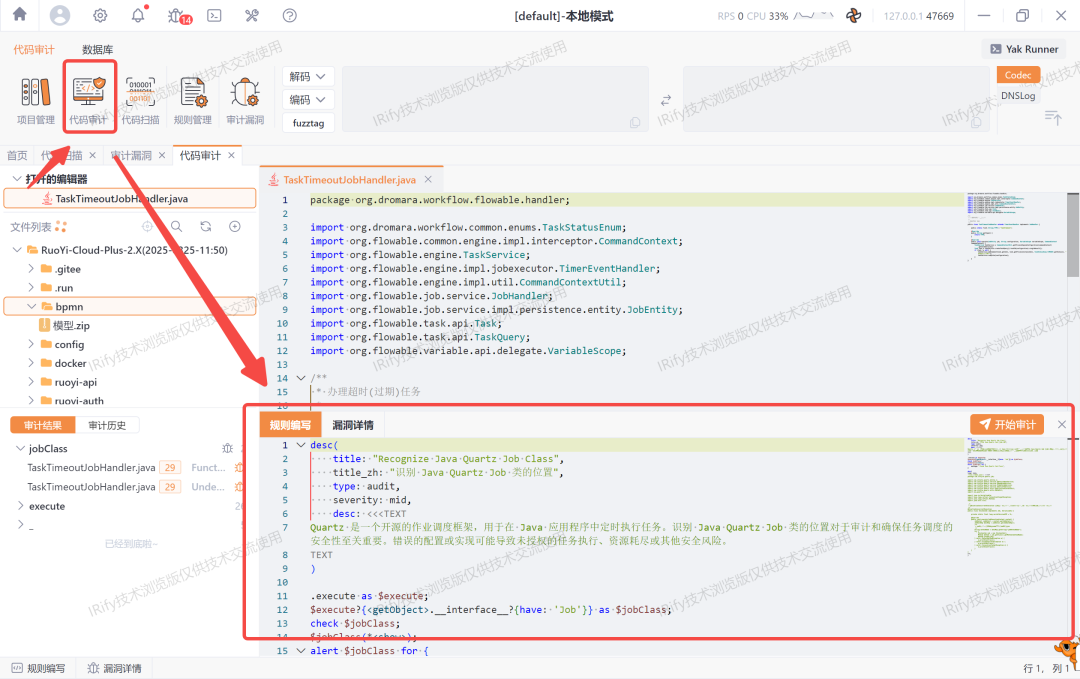Open the settings gear in title bar
This screenshot has height=679, width=1080.
coord(100,15)
